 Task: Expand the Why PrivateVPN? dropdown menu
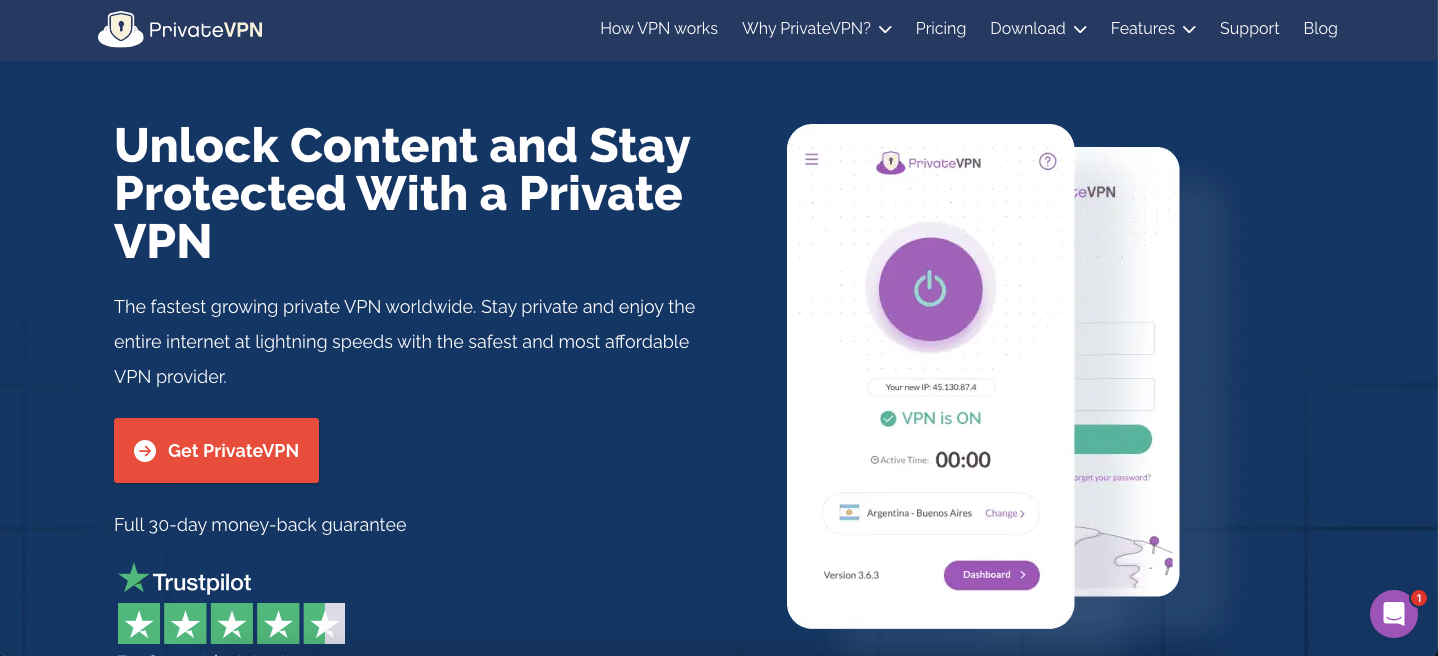click(x=816, y=29)
